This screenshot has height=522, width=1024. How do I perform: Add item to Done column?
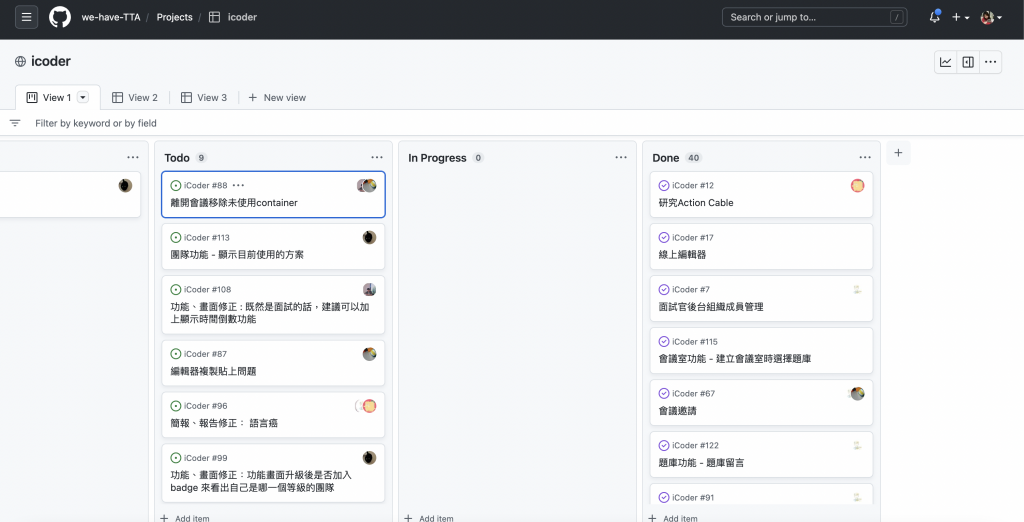[x=673, y=518]
